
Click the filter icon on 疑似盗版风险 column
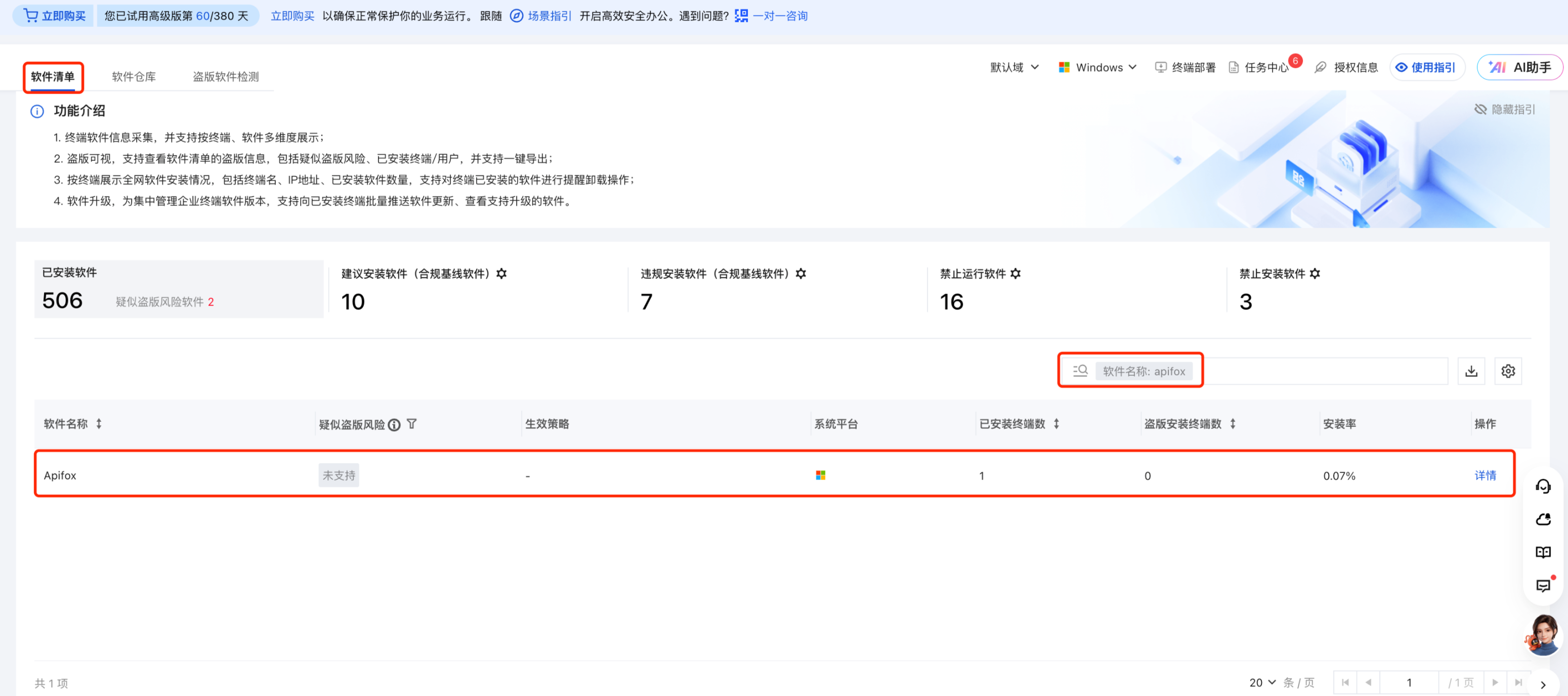coord(412,424)
